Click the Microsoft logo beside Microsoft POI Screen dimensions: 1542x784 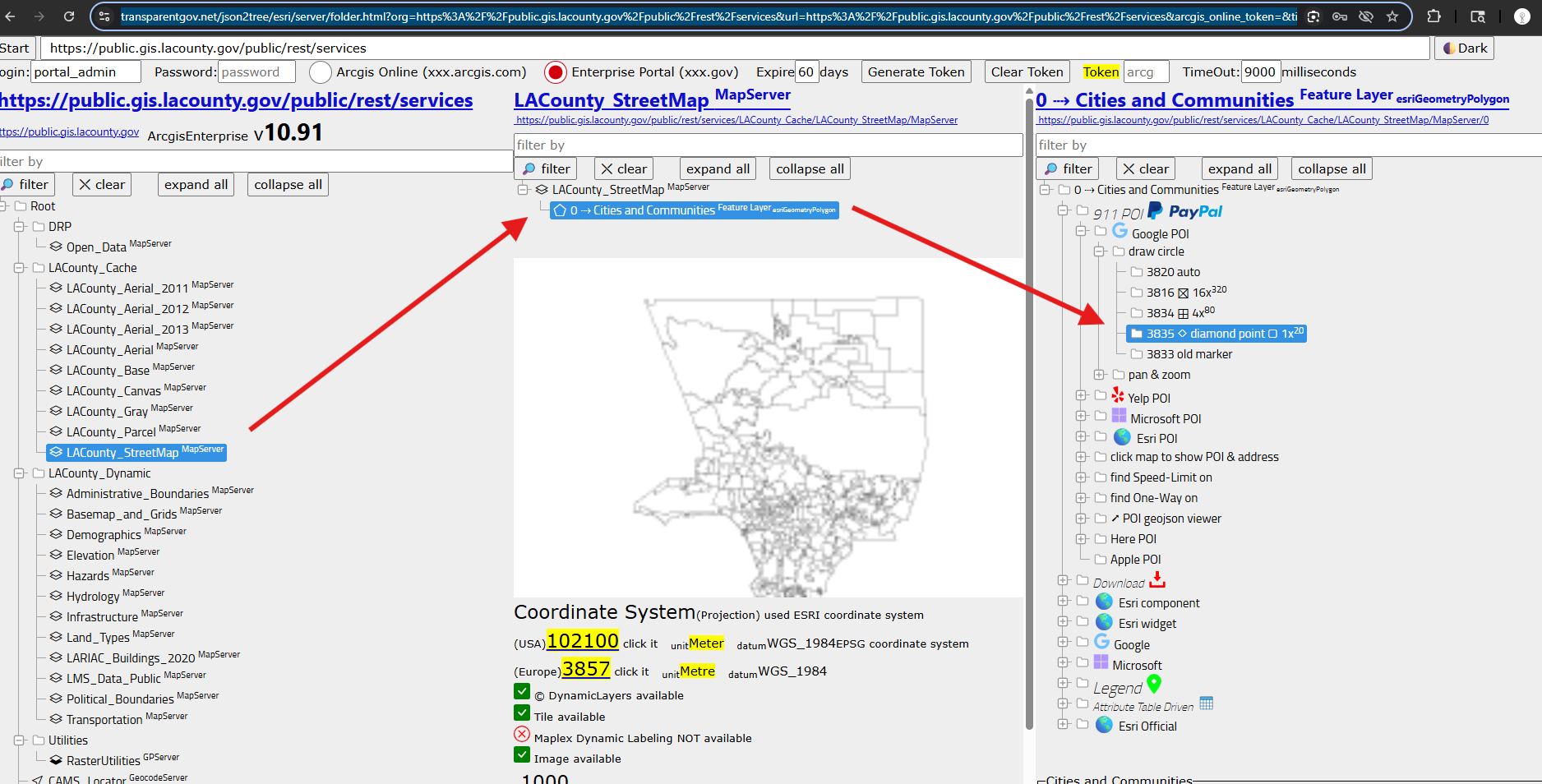(x=1120, y=416)
